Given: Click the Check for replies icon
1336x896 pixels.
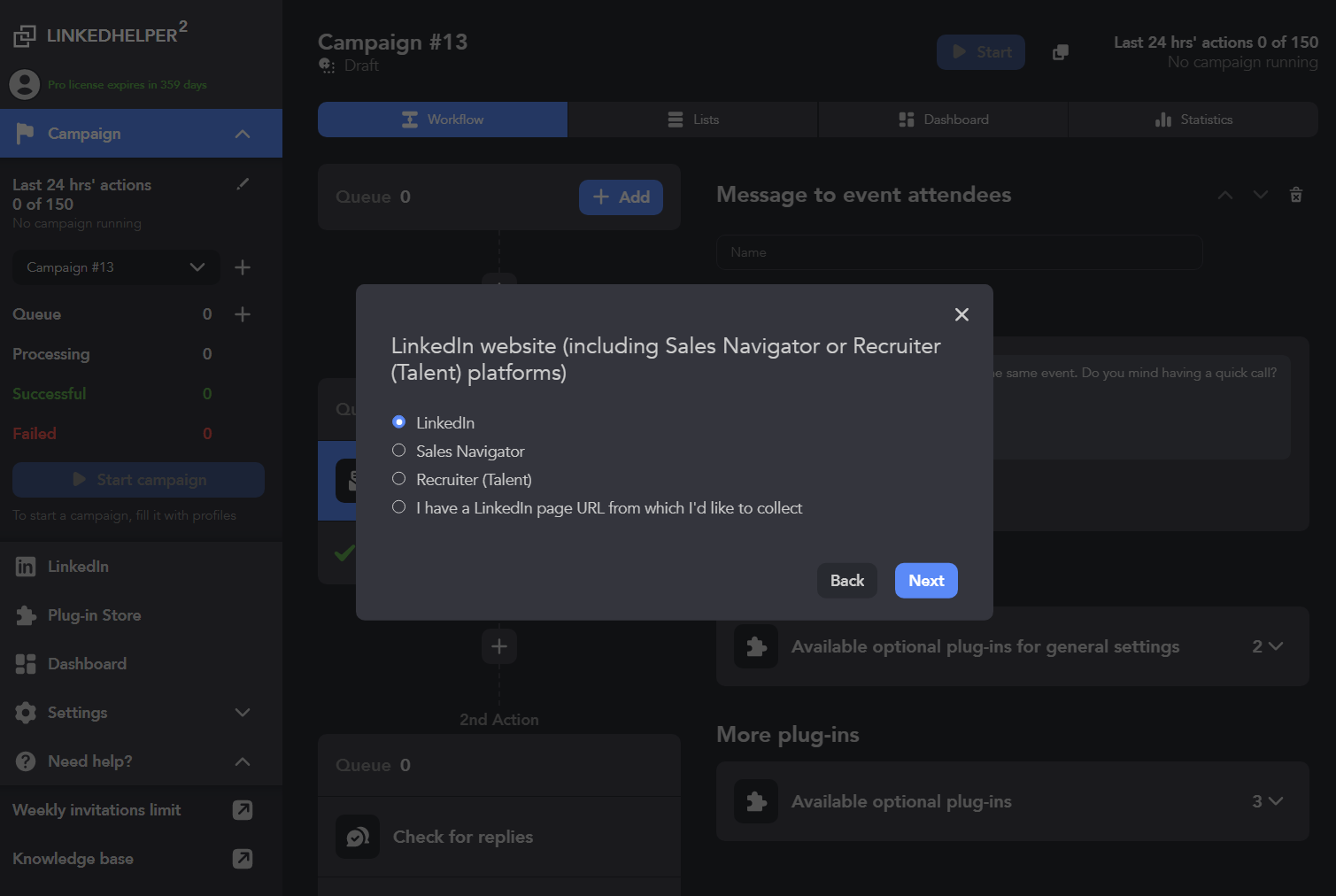Looking at the screenshot, I should [x=358, y=837].
